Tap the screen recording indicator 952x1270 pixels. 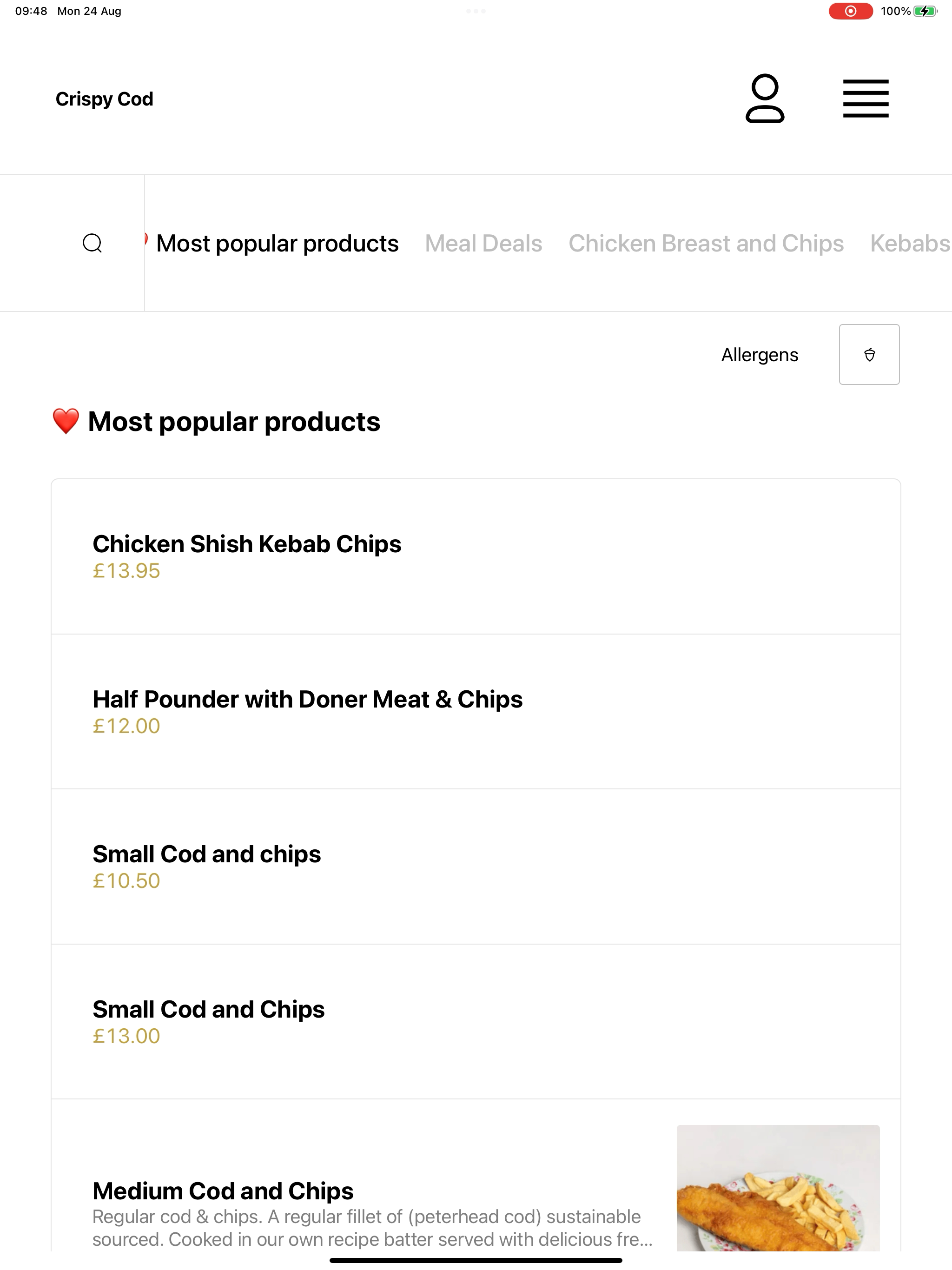point(850,11)
